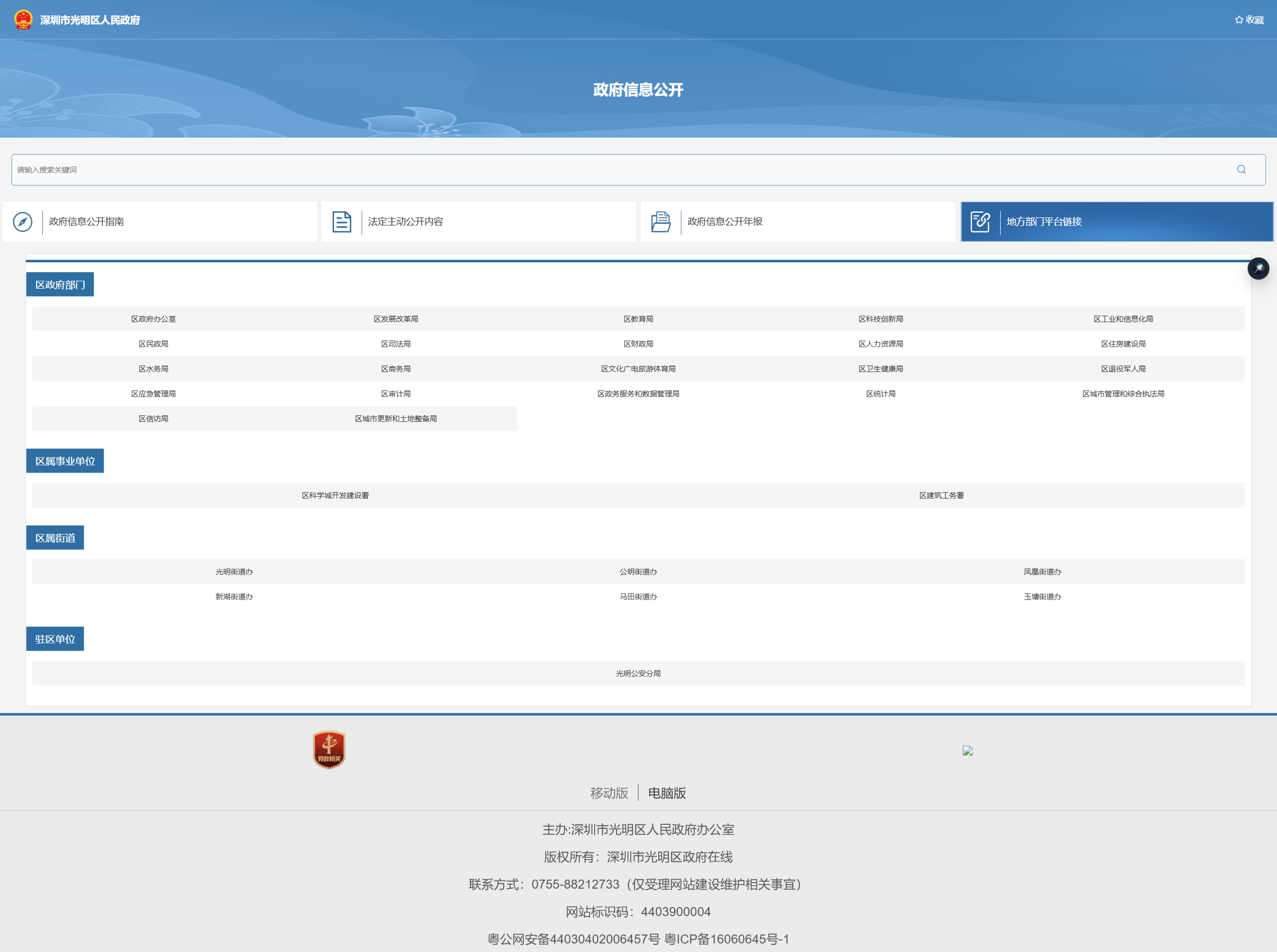Image resolution: width=1277 pixels, height=952 pixels.
Task: Open 凤凰街道办 link
Action: click(x=1043, y=571)
